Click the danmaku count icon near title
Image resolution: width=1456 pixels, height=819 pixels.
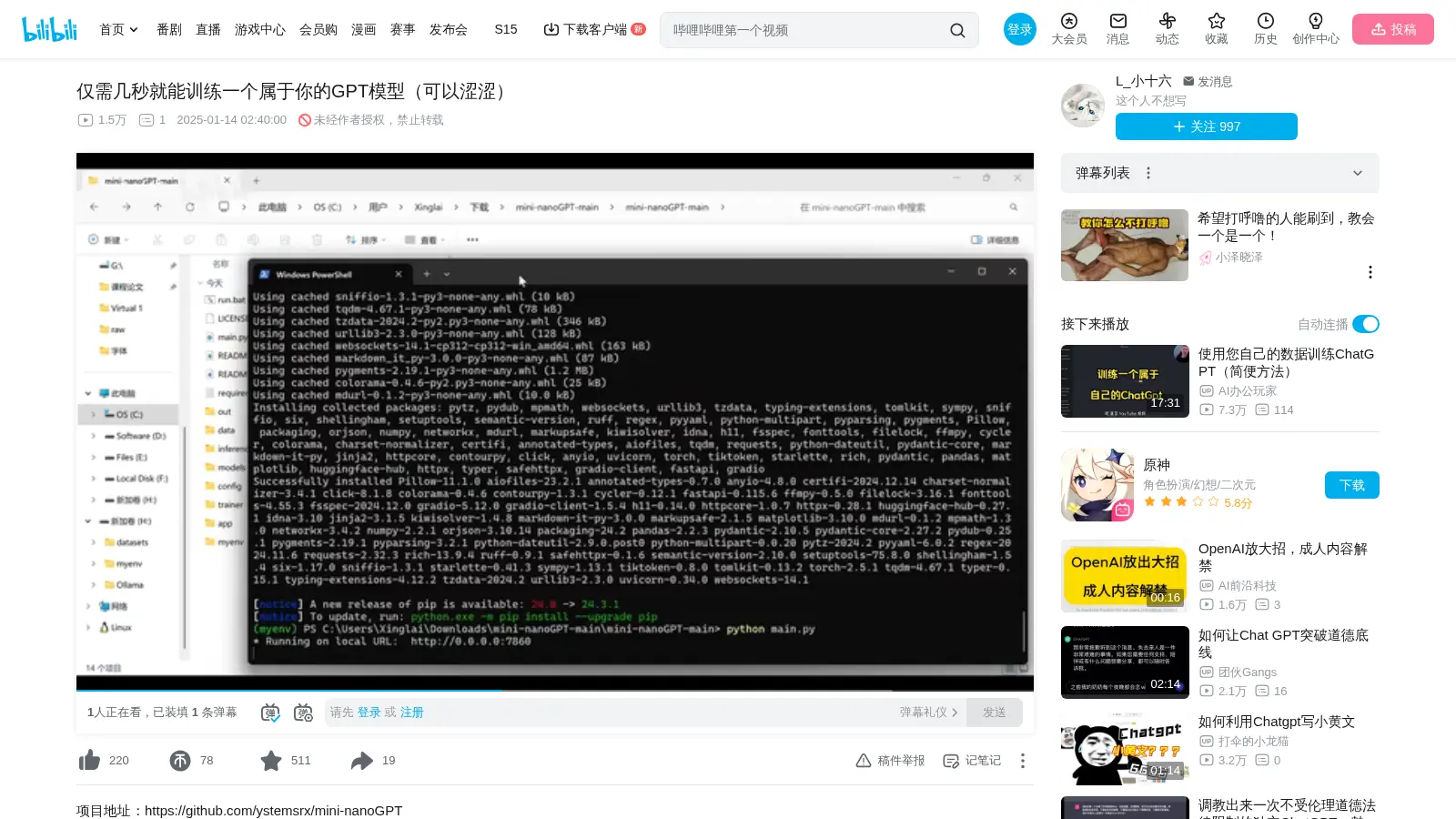(x=147, y=120)
